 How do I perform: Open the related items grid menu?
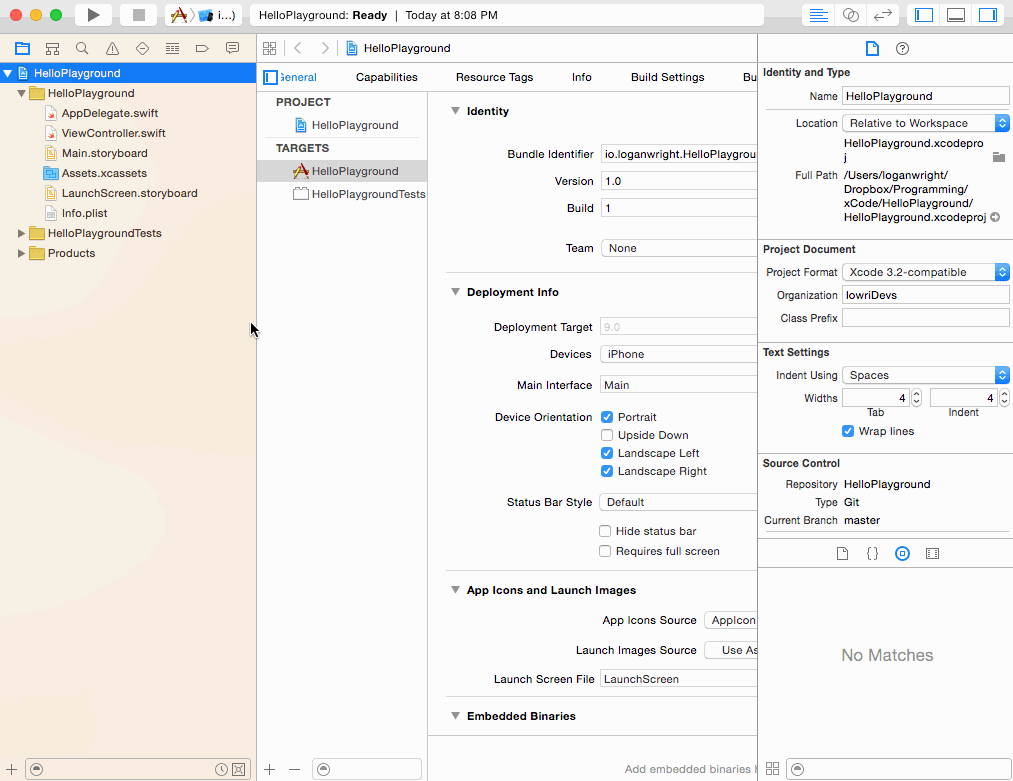269,48
